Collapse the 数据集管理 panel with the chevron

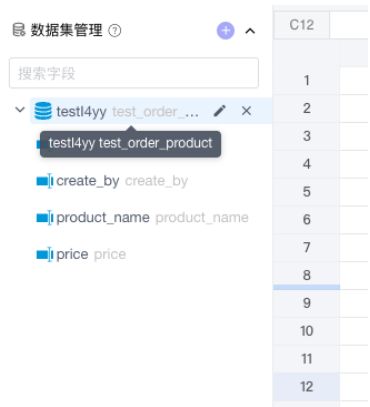(x=250, y=31)
